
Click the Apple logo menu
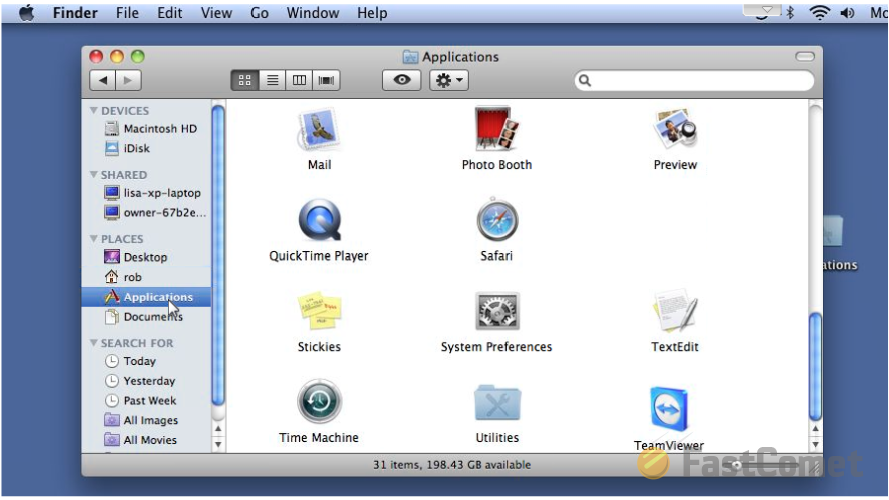click(26, 12)
